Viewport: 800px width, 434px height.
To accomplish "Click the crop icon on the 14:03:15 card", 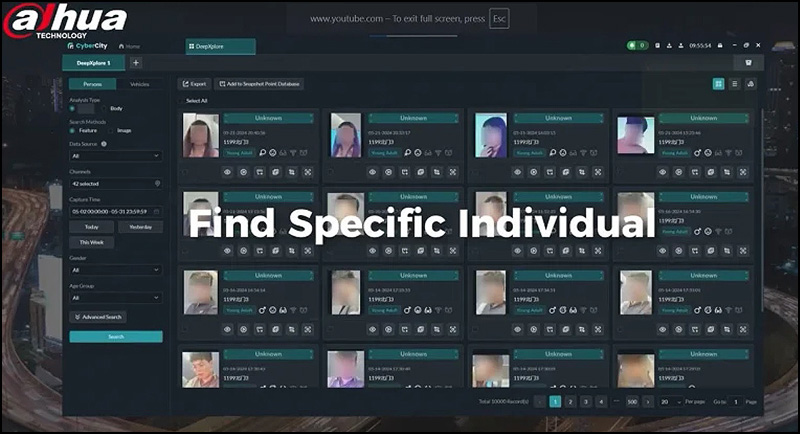I will coord(582,172).
